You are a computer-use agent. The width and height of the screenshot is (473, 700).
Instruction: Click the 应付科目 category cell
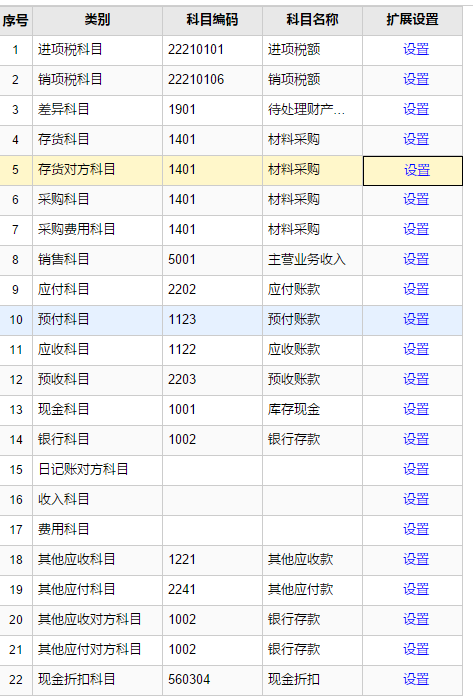click(x=97, y=289)
